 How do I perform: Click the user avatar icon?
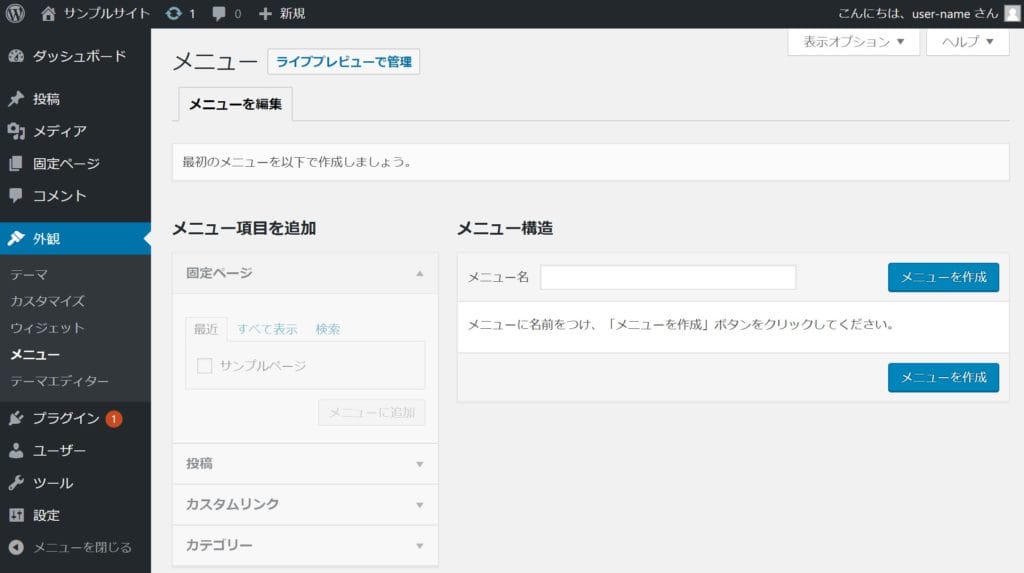tap(1012, 14)
